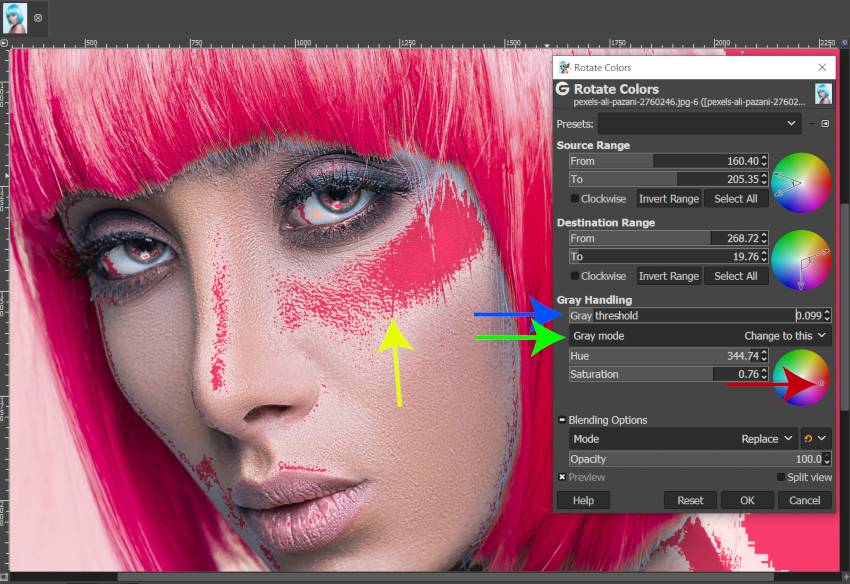Enable Clockwise in Source Range

[x=573, y=198]
